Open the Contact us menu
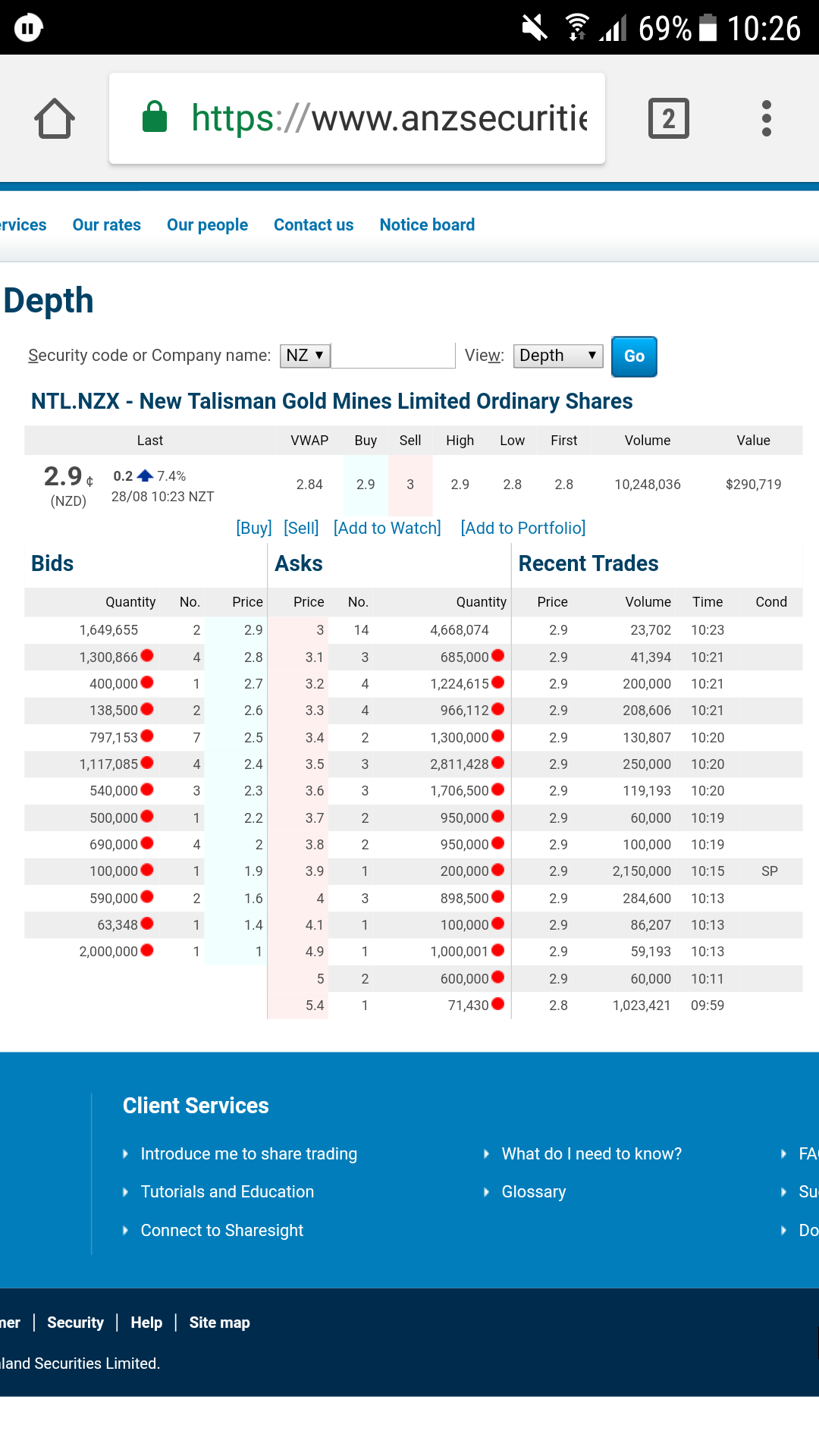The height and width of the screenshot is (1456, 819). pos(314,224)
